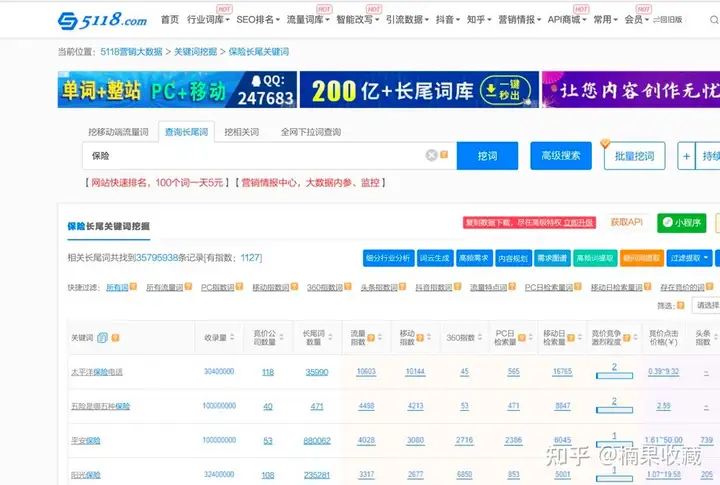Click the red 立即升级 download notice
The height and width of the screenshot is (485, 720).
coord(529,223)
